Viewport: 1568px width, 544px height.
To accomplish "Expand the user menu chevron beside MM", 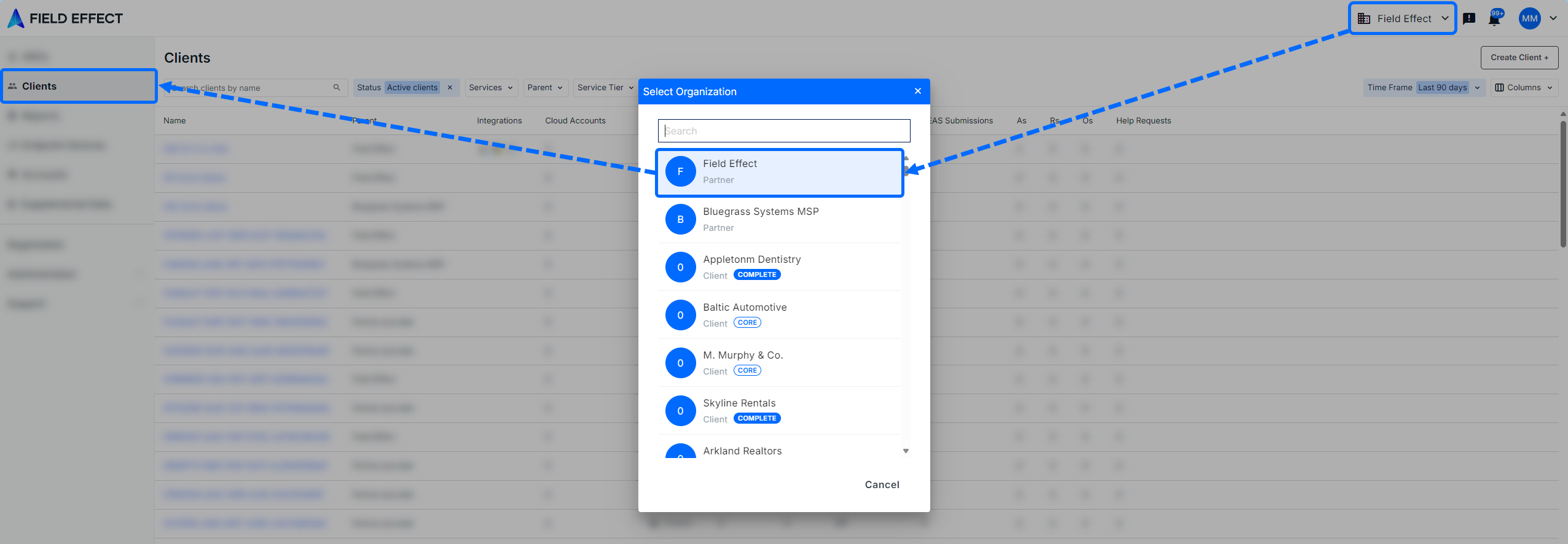I will click(x=1553, y=18).
